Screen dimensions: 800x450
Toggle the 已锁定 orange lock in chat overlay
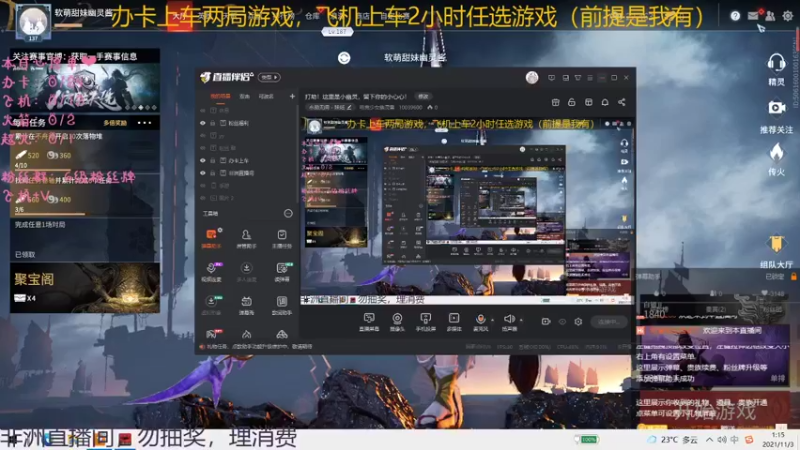793,276
